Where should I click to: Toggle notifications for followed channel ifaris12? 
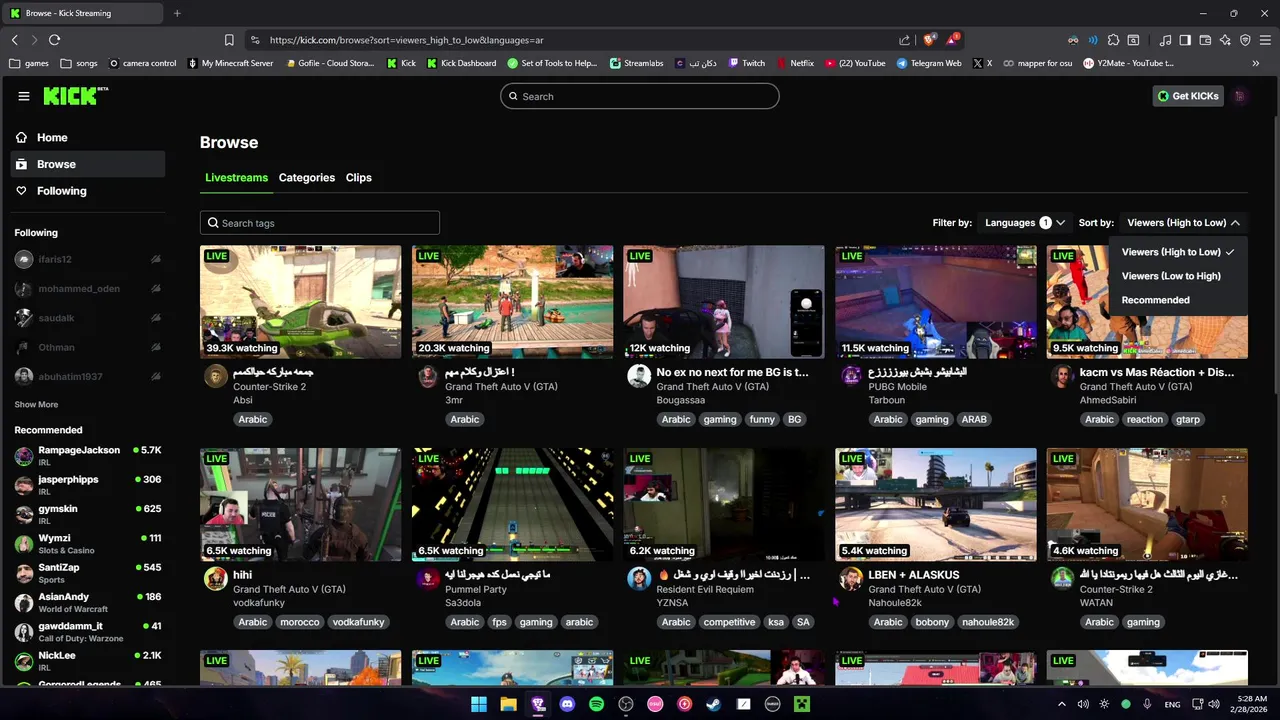coord(155,259)
